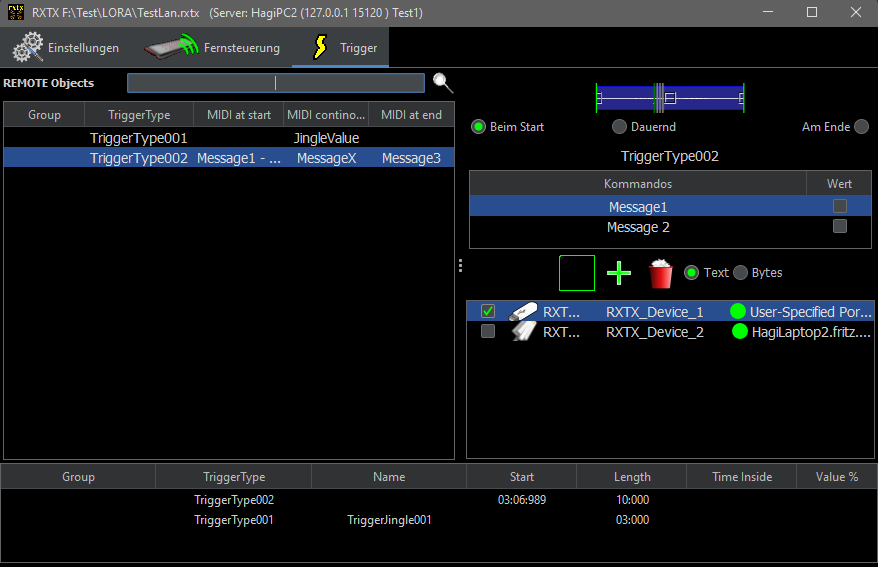Select the TriggerType001 row in REMOTE Objects
Viewport: 878px width, 567px height.
139,138
